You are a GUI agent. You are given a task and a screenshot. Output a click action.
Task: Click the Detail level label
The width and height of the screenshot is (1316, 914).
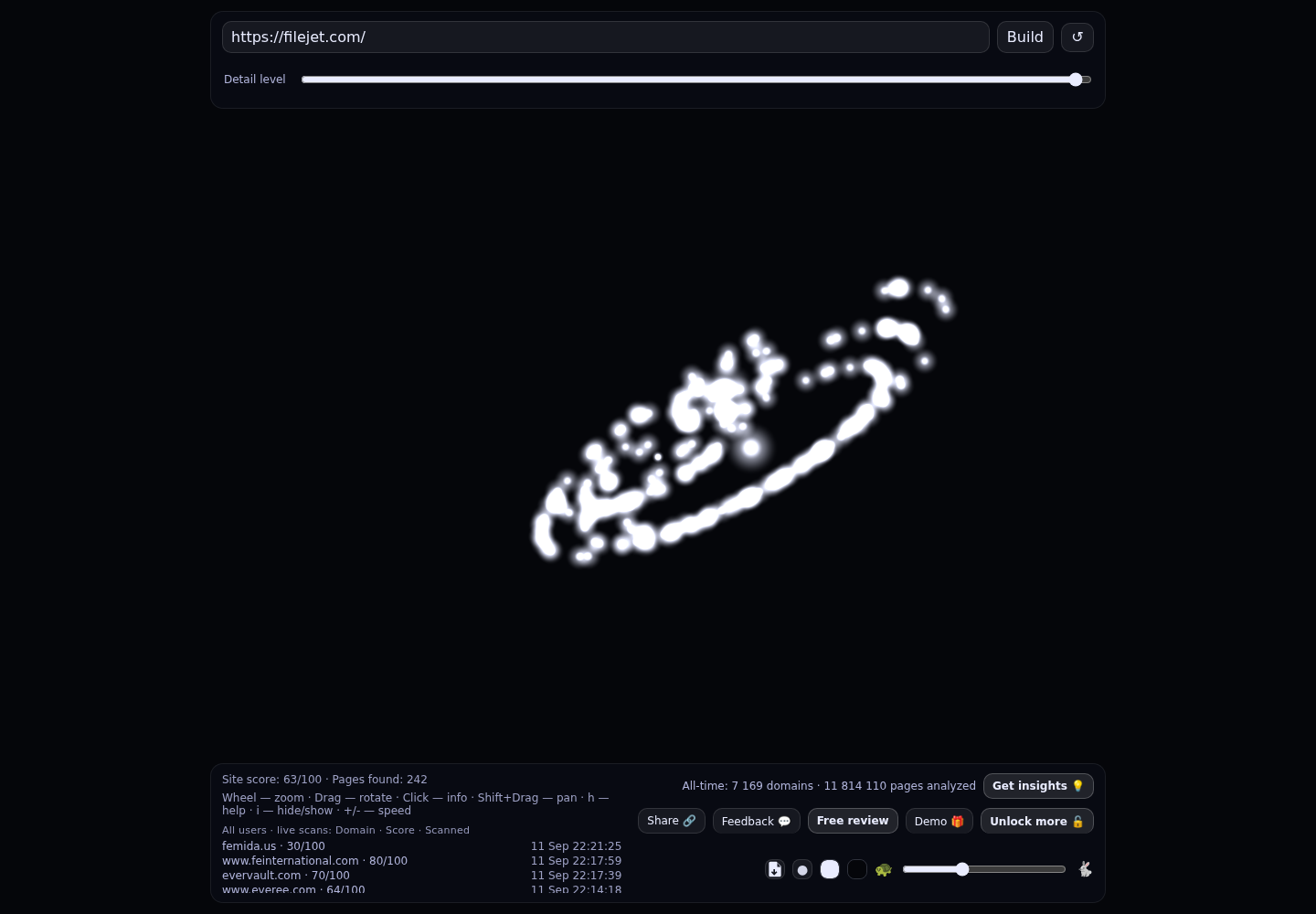pyautogui.click(x=255, y=80)
